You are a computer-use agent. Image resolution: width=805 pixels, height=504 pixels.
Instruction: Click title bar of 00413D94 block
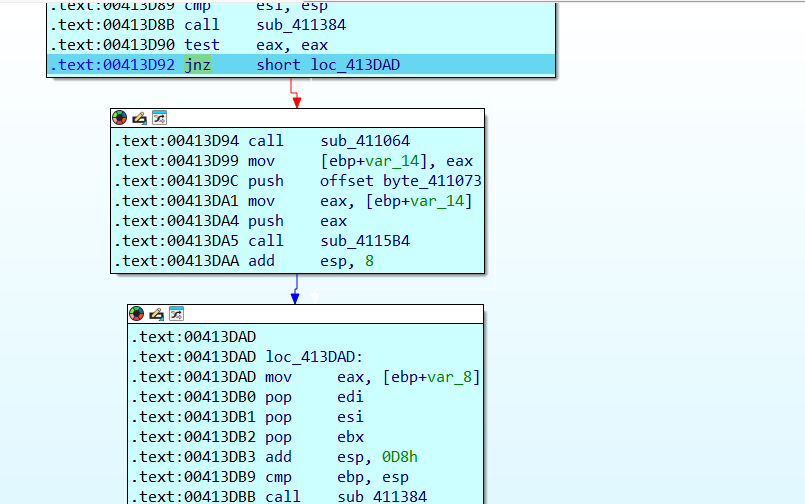click(297, 118)
